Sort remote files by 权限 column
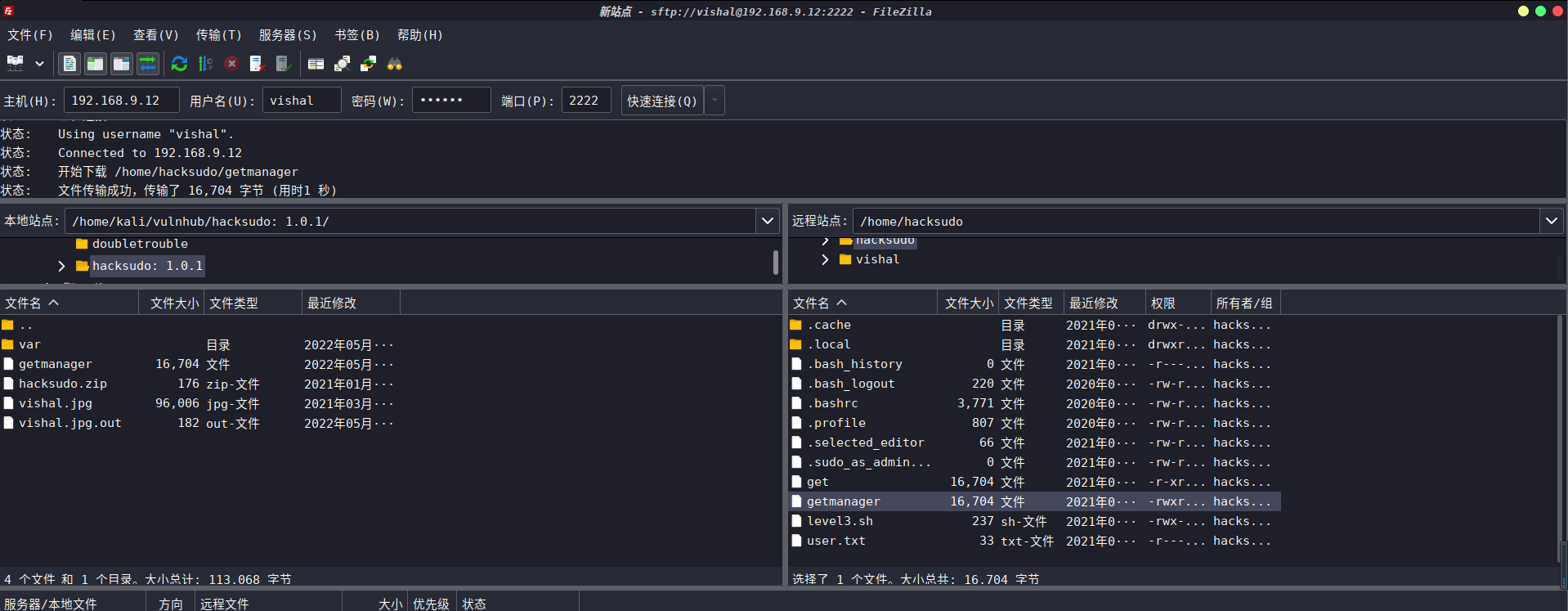The width and height of the screenshot is (1568, 611). (x=1177, y=303)
